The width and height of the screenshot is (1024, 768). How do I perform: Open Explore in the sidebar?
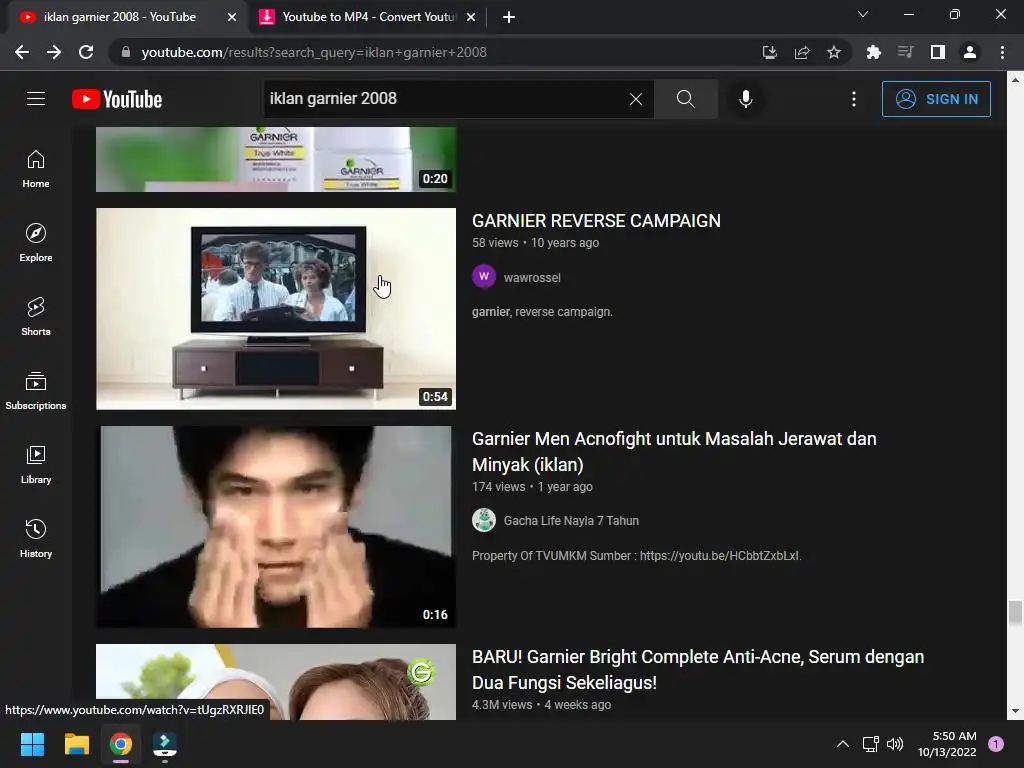coord(36,243)
